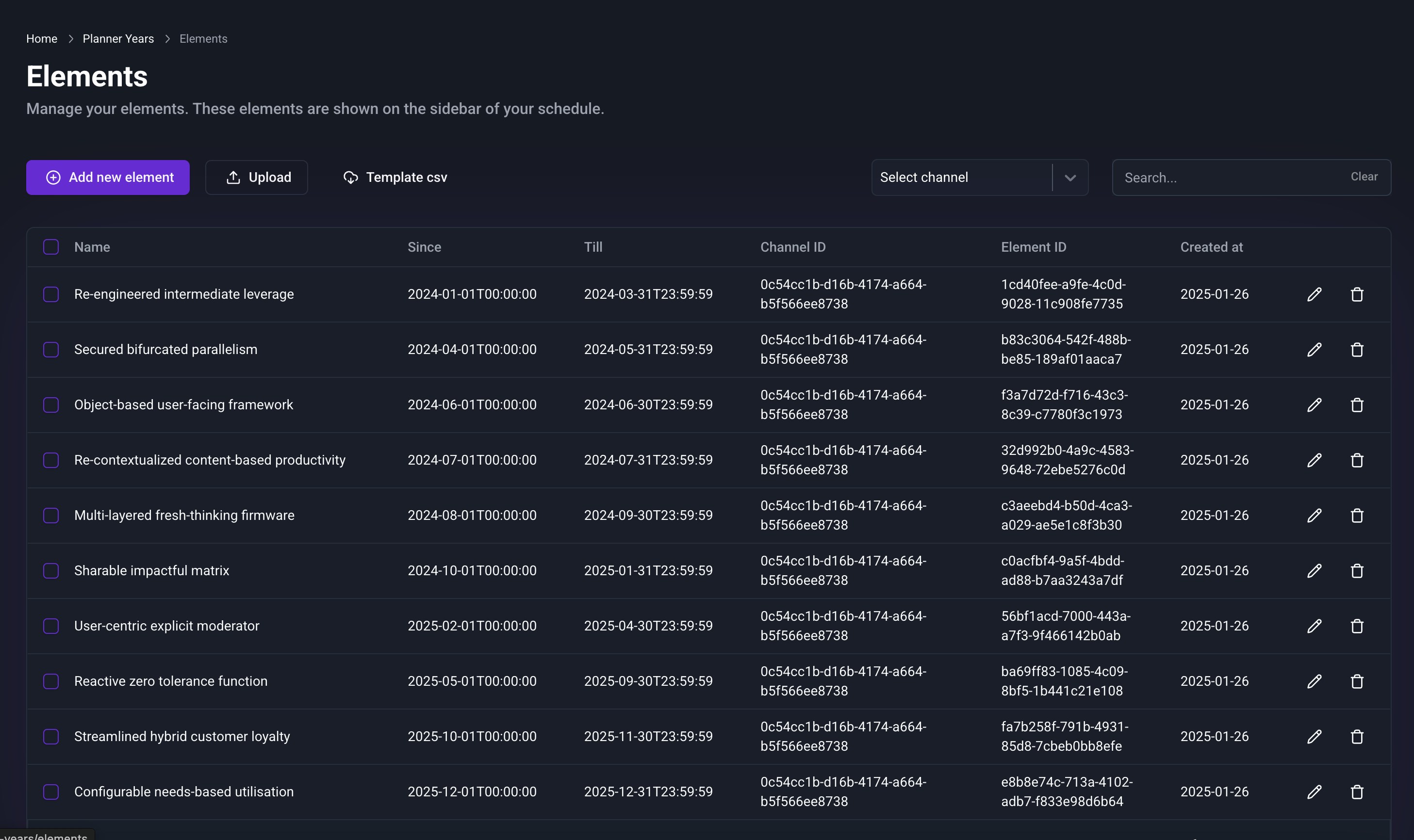Download the Template csv
Viewport: 1414px width, 840px height.
pos(395,178)
